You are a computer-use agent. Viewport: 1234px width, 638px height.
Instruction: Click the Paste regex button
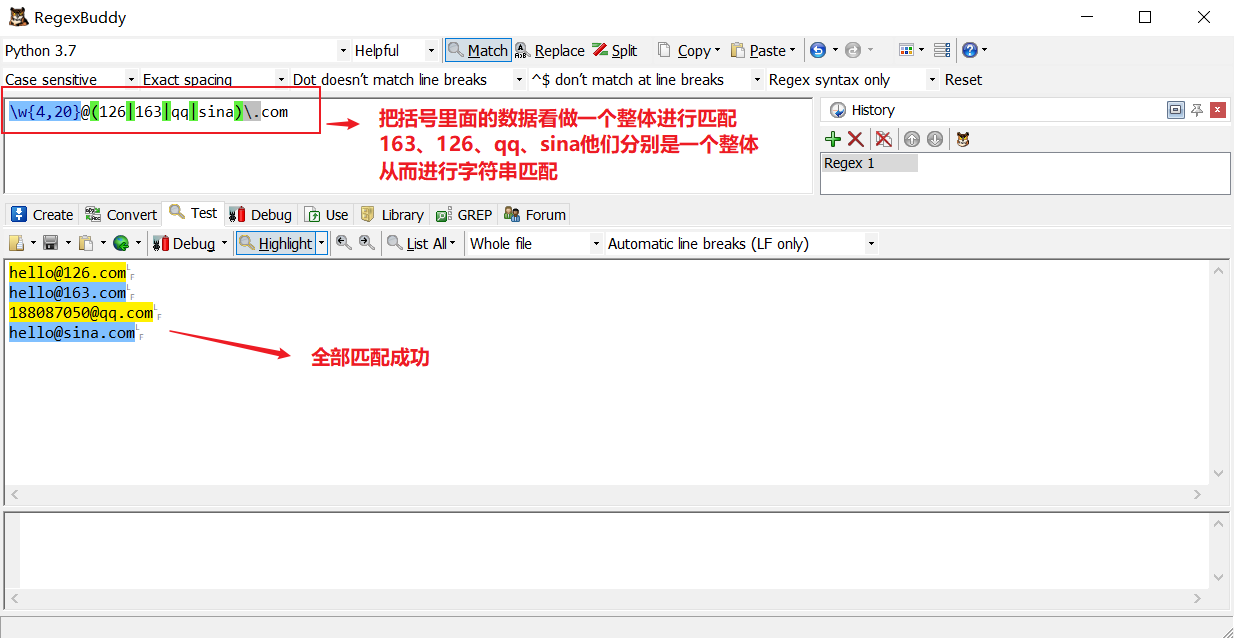coord(758,50)
